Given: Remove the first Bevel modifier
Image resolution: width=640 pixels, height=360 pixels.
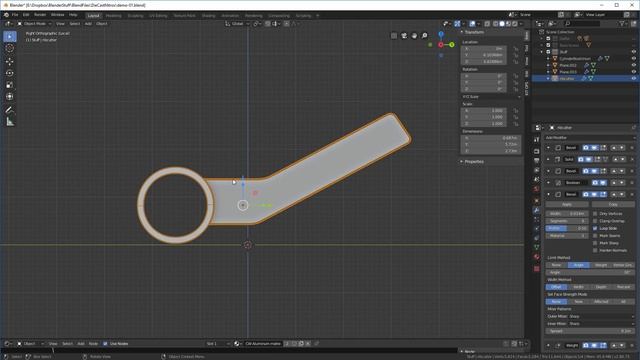Looking at the screenshot, I should pyautogui.click(x=632, y=148).
